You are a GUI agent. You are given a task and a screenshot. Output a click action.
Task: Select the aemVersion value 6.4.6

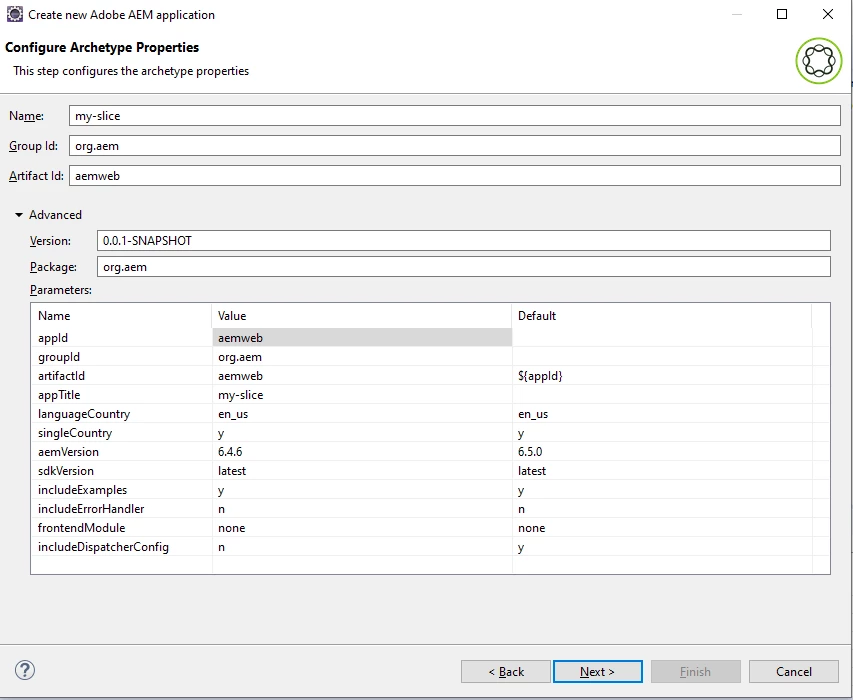(x=230, y=452)
